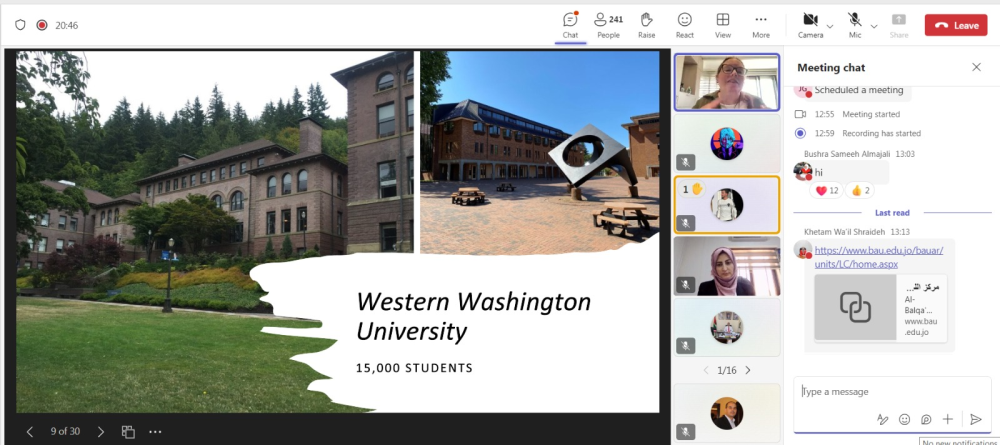Open slide grid view icon

tap(128, 432)
